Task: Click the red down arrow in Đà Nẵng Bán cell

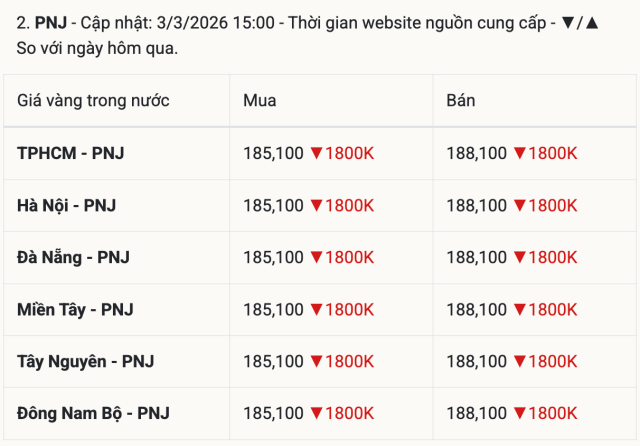Action: point(519,258)
